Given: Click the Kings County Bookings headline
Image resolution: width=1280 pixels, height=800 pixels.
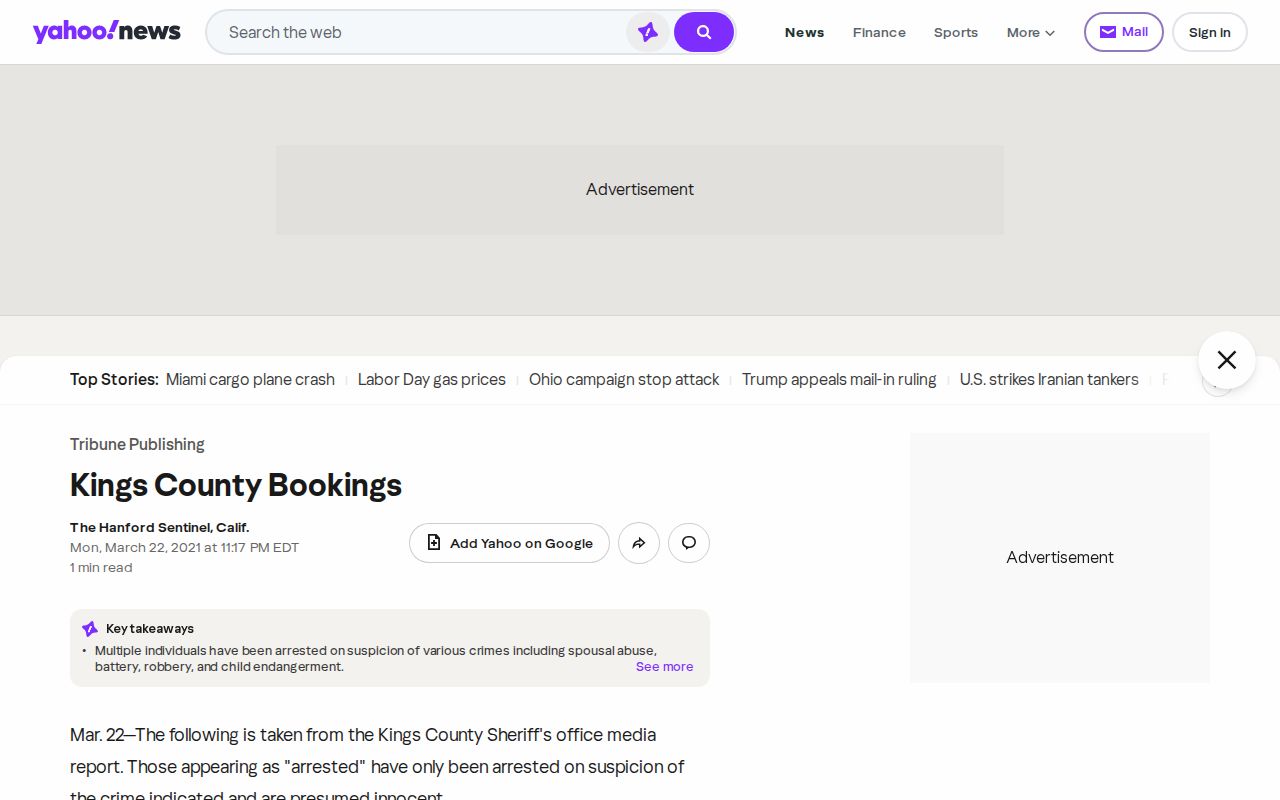Looking at the screenshot, I should pyautogui.click(x=236, y=485).
